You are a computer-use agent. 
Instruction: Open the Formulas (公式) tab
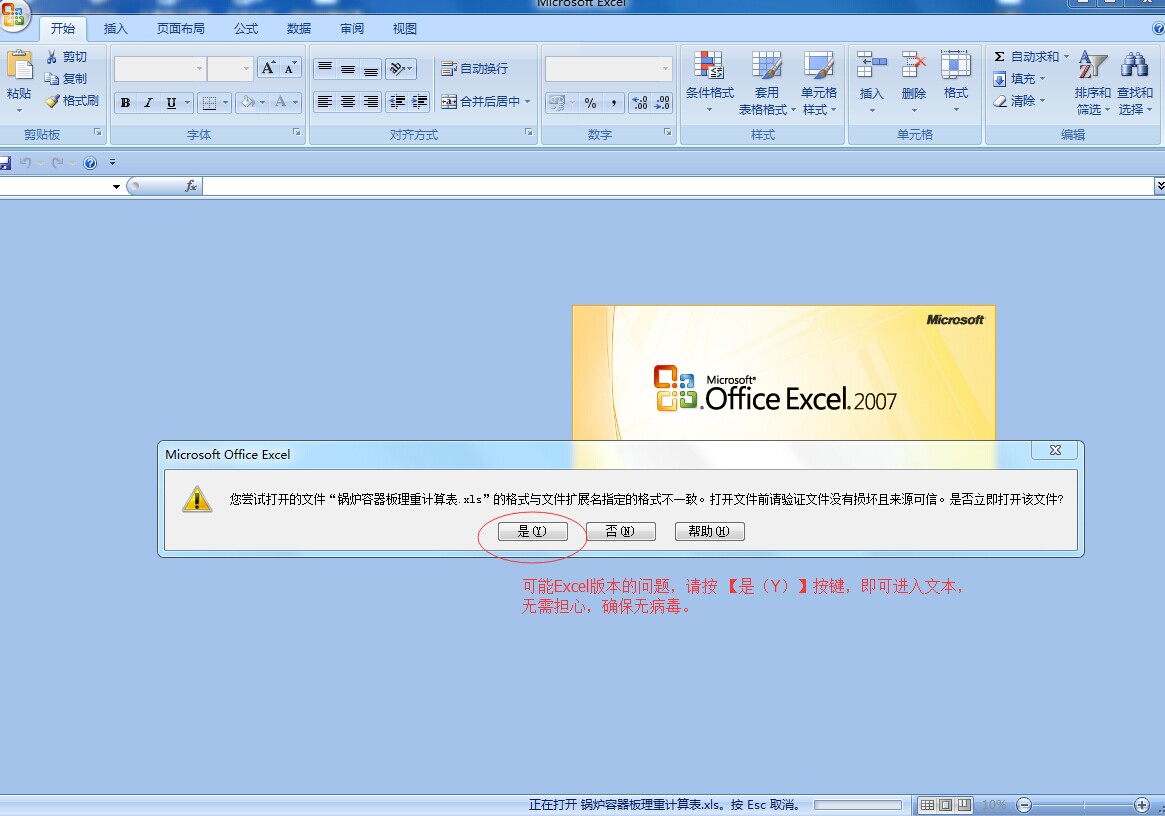point(246,29)
